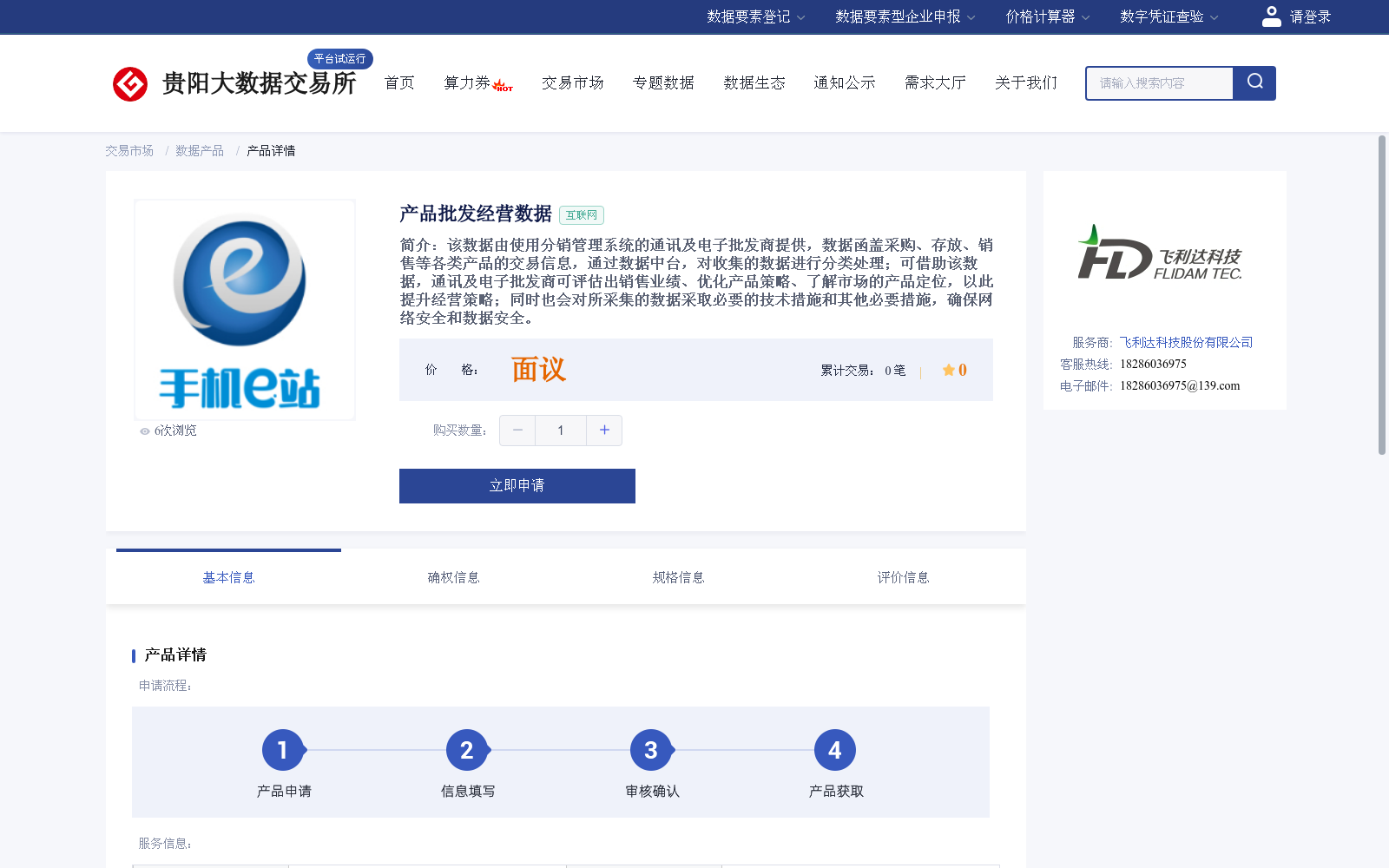
Task: Open the 数据生态 nav item
Action: 754,82
